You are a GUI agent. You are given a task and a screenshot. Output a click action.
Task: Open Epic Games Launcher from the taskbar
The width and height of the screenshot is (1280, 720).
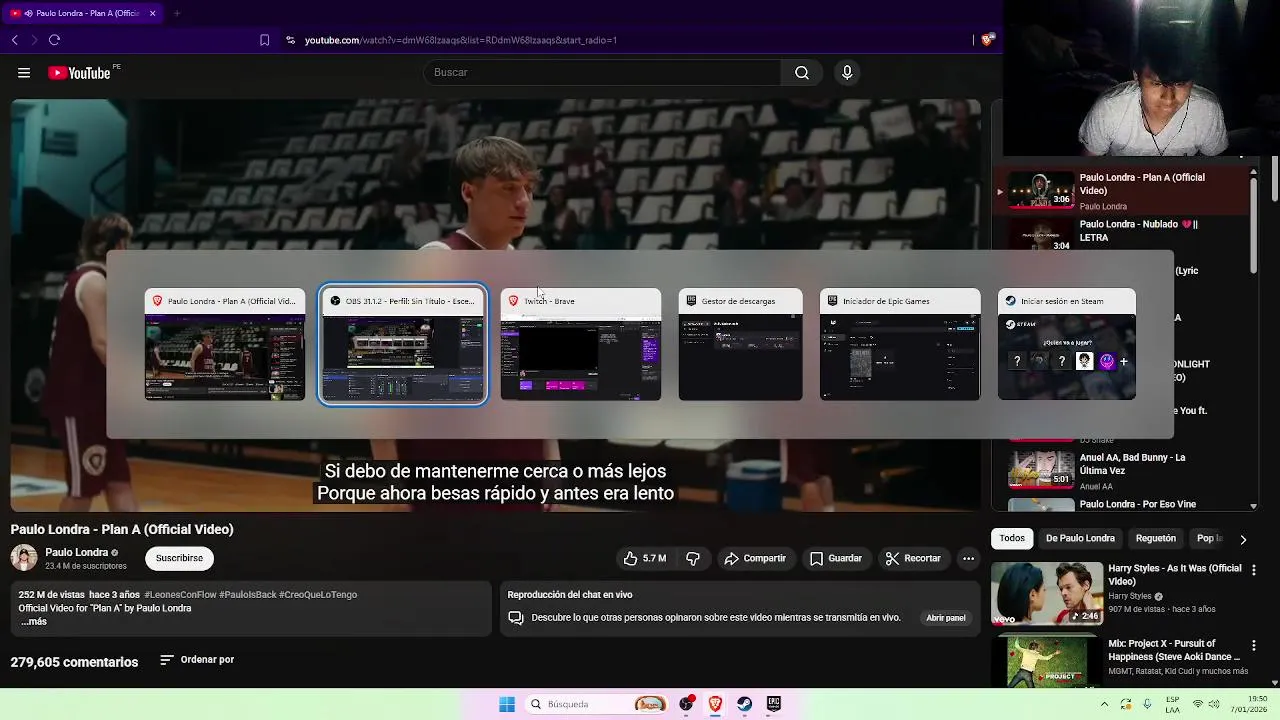[773, 704]
